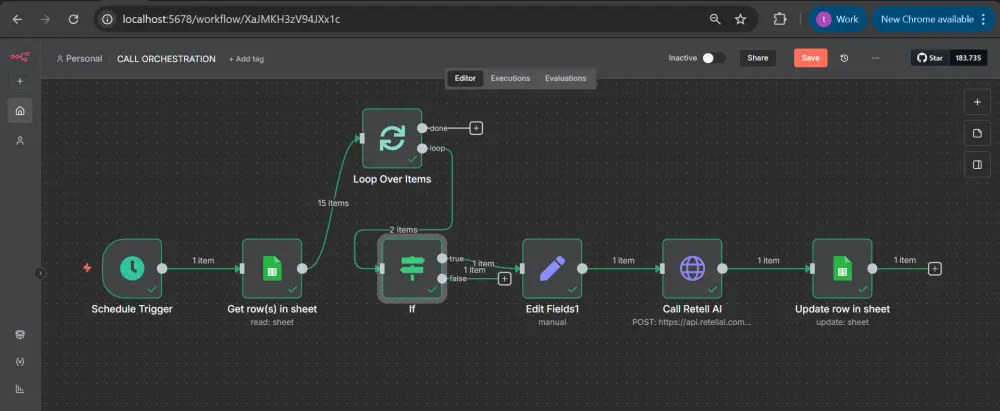Expand the collapsed left sidebar arrow

click(40, 273)
